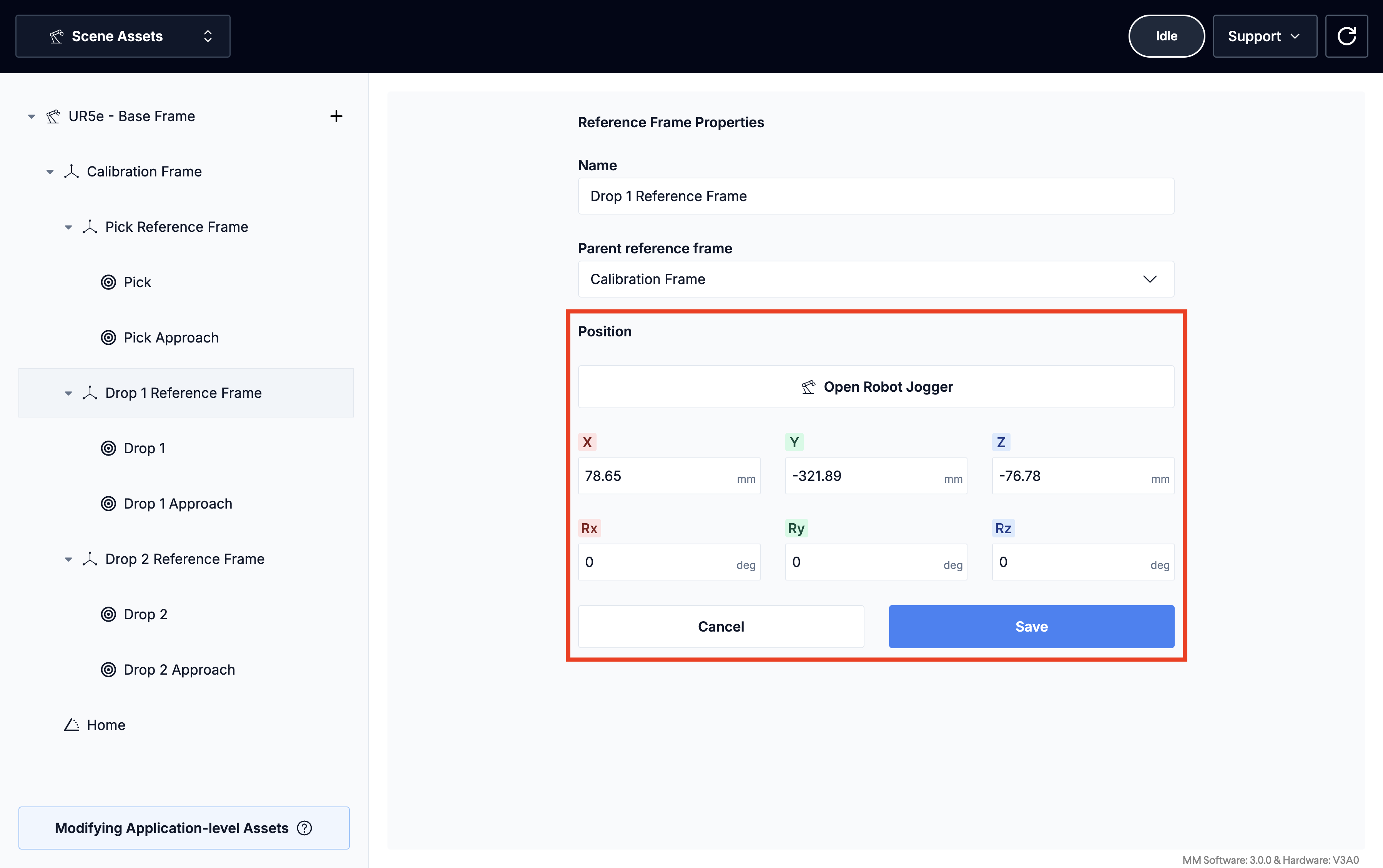
Task: Click the Drop 1 Reference Frame axis icon
Action: tap(90, 393)
